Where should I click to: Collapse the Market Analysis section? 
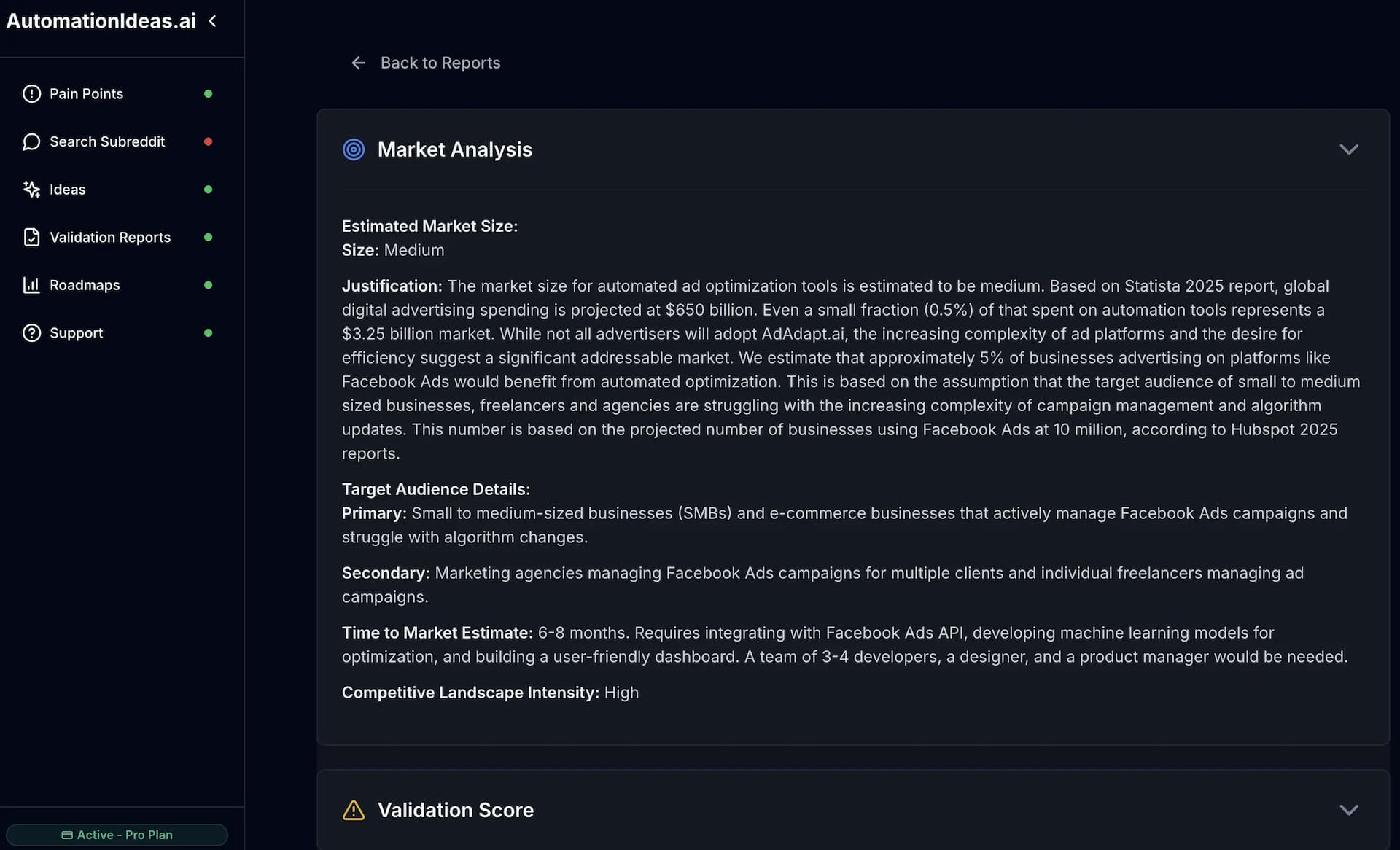click(1349, 149)
